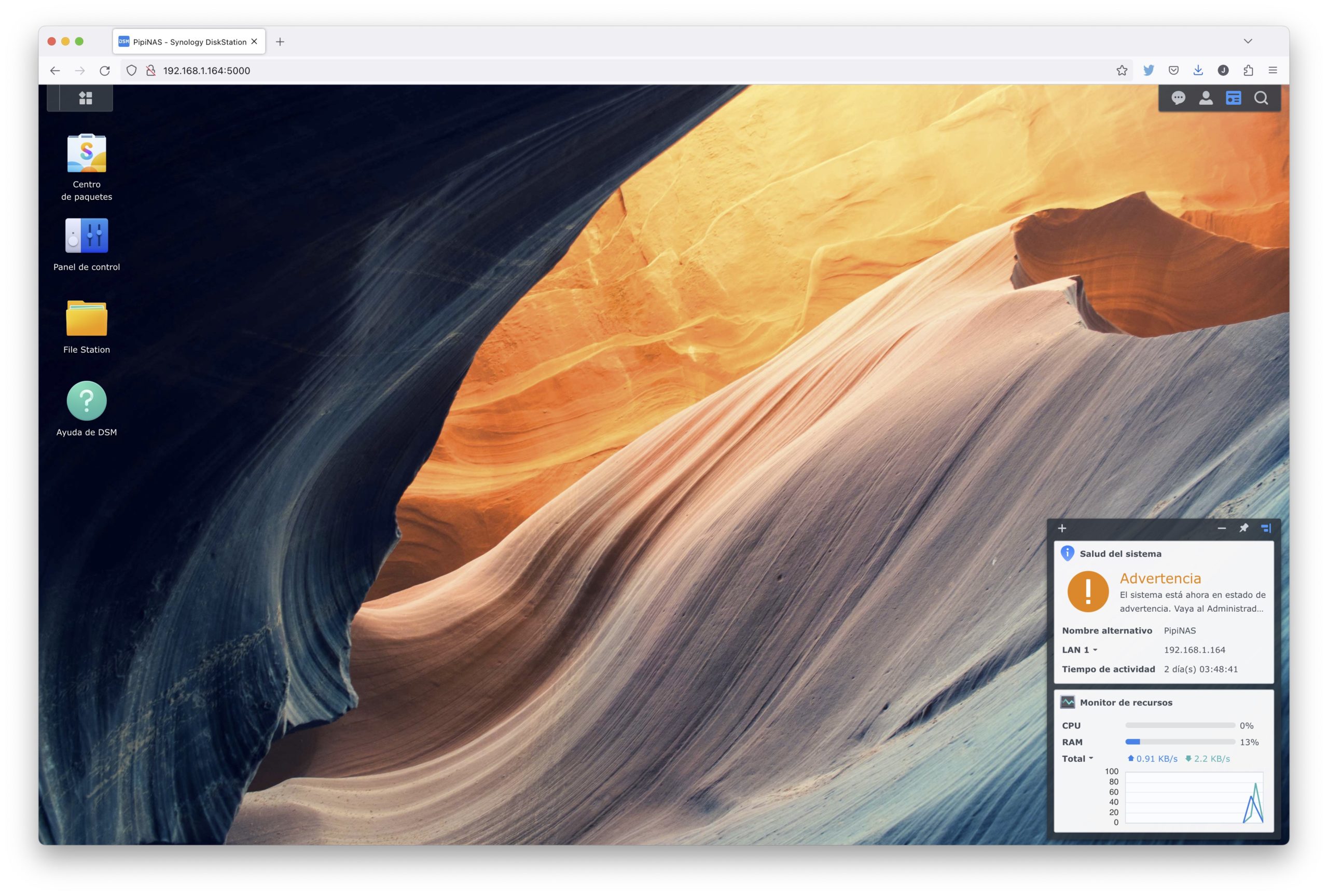1328x896 pixels.
Task: Add a widget with plus button
Action: (1062, 528)
